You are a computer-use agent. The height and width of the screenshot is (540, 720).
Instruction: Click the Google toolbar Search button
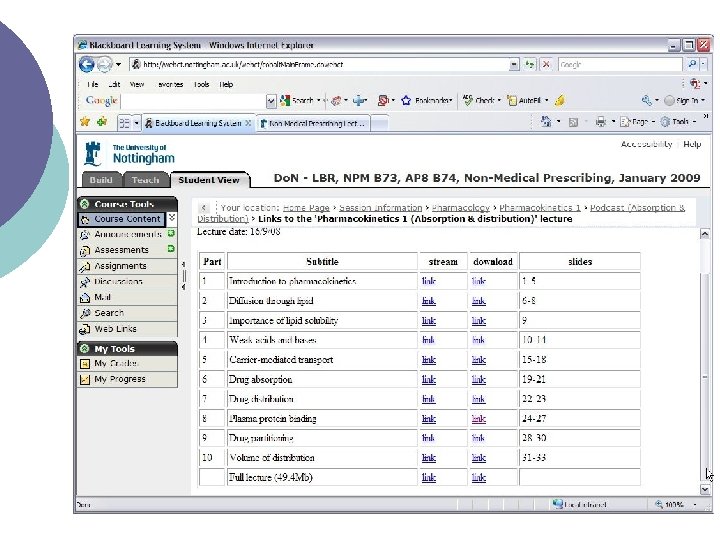[x=297, y=100]
